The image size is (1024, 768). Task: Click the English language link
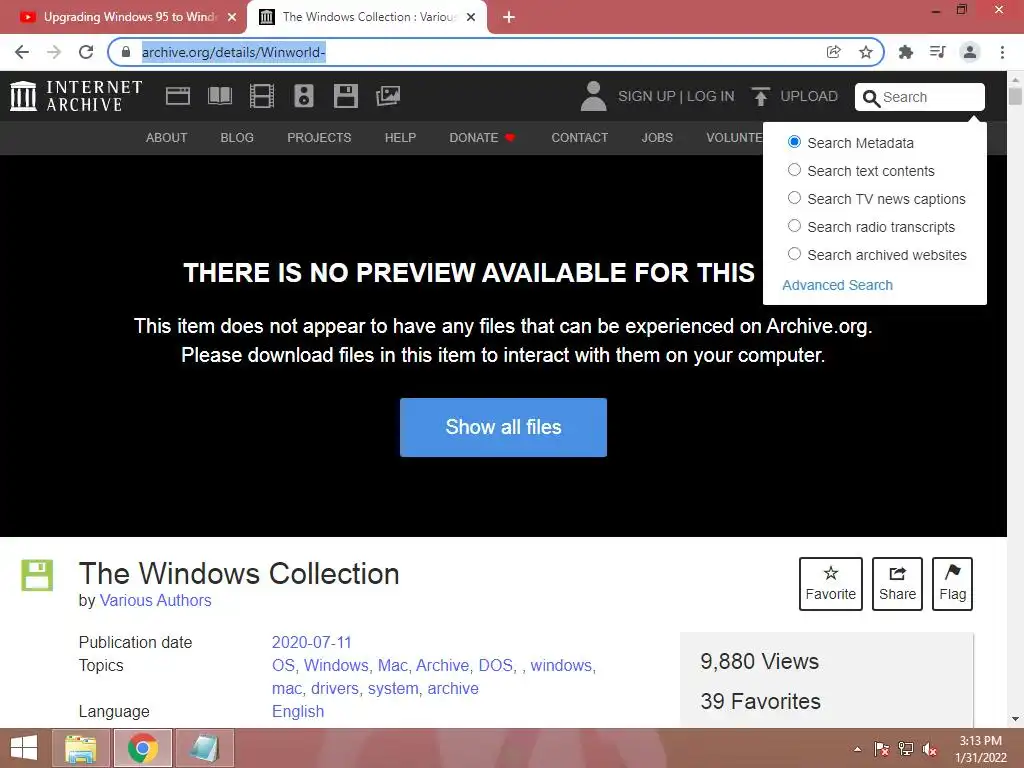tap(298, 711)
